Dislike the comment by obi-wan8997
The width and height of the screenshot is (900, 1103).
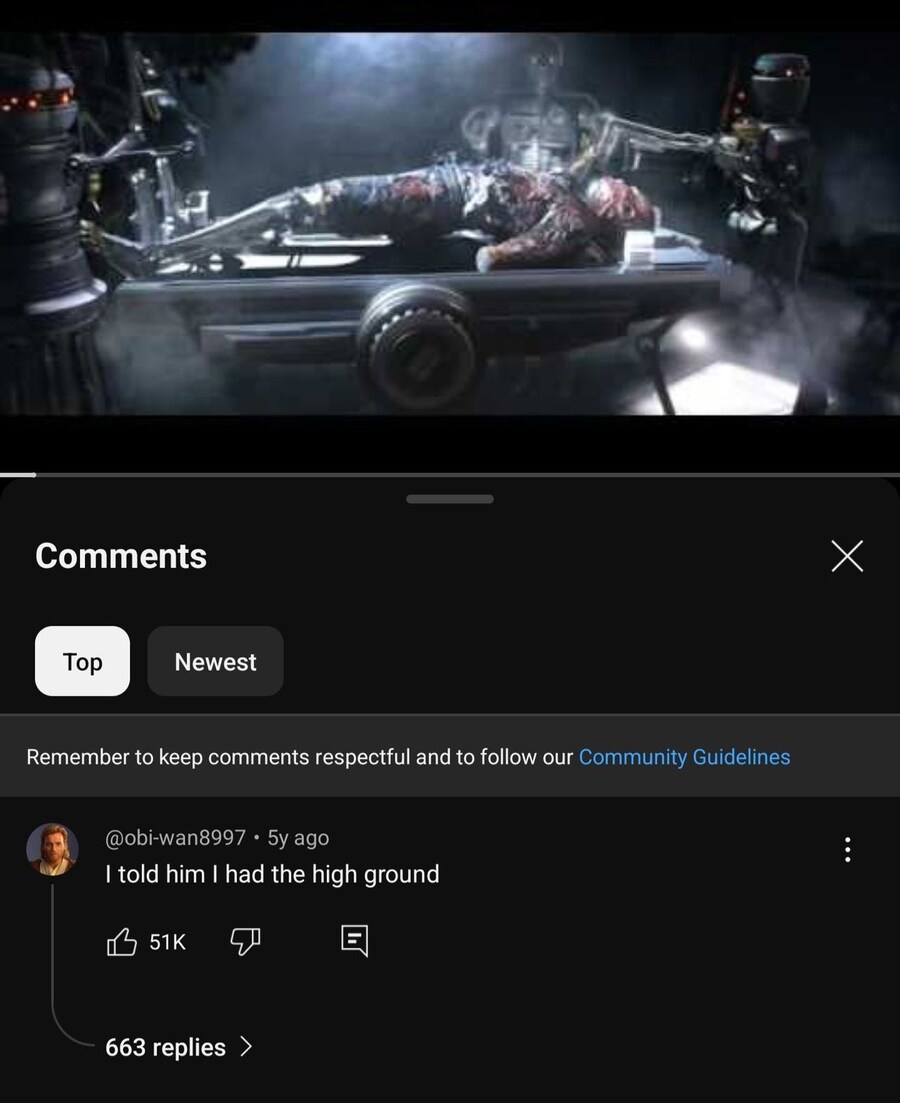click(245, 941)
